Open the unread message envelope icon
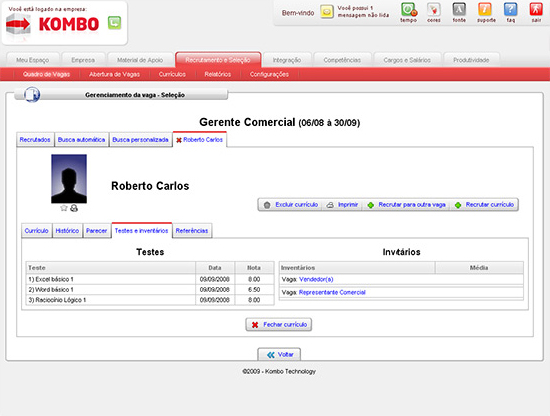The width and height of the screenshot is (550, 416). click(327, 12)
